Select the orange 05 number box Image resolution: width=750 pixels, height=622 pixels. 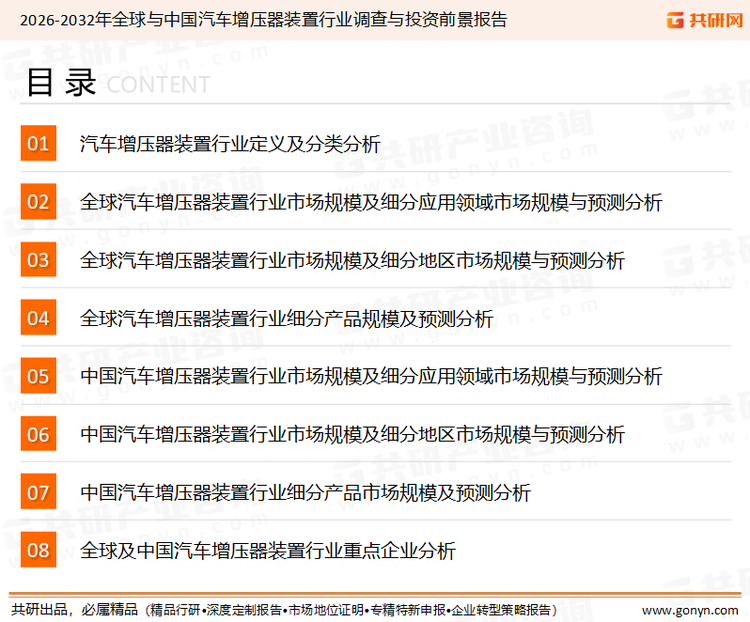(x=38, y=376)
